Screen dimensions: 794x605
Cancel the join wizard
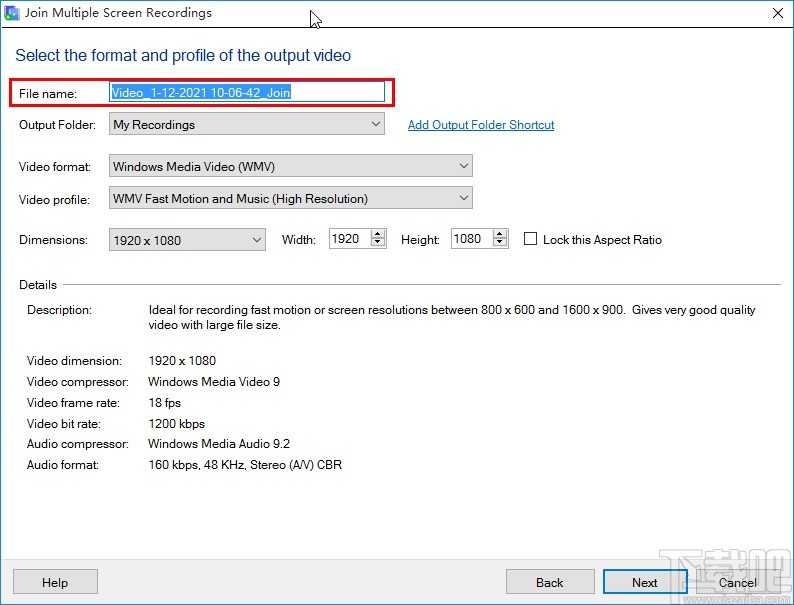tap(738, 582)
